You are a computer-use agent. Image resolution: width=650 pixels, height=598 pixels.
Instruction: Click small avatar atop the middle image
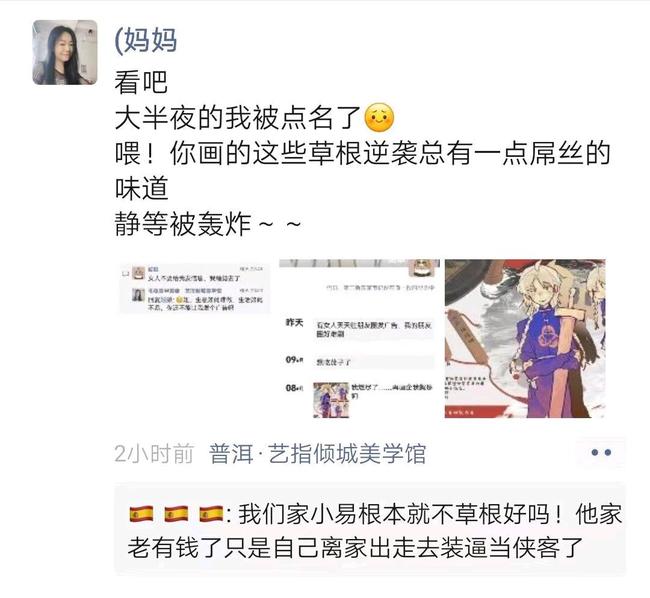(x=423, y=268)
